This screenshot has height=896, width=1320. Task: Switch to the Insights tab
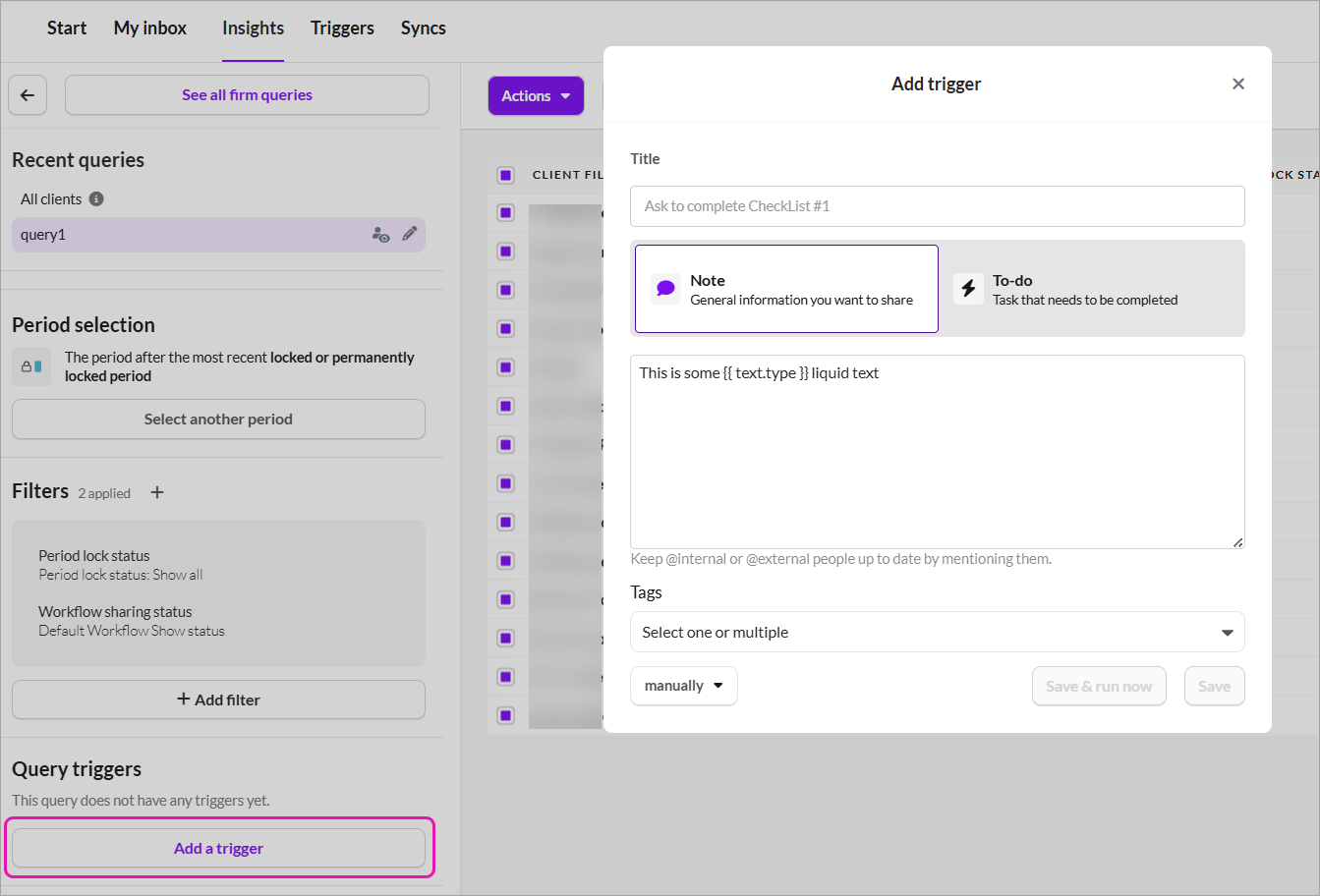[253, 28]
